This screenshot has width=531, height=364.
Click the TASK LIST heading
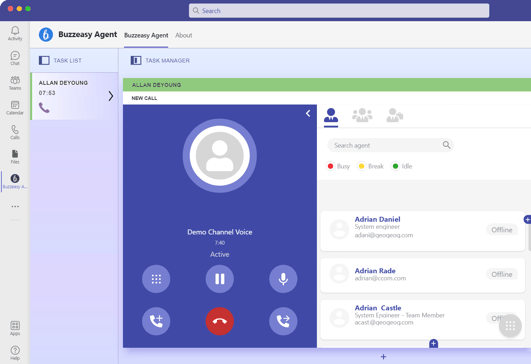pyautogui.click(x=67, y=61)
